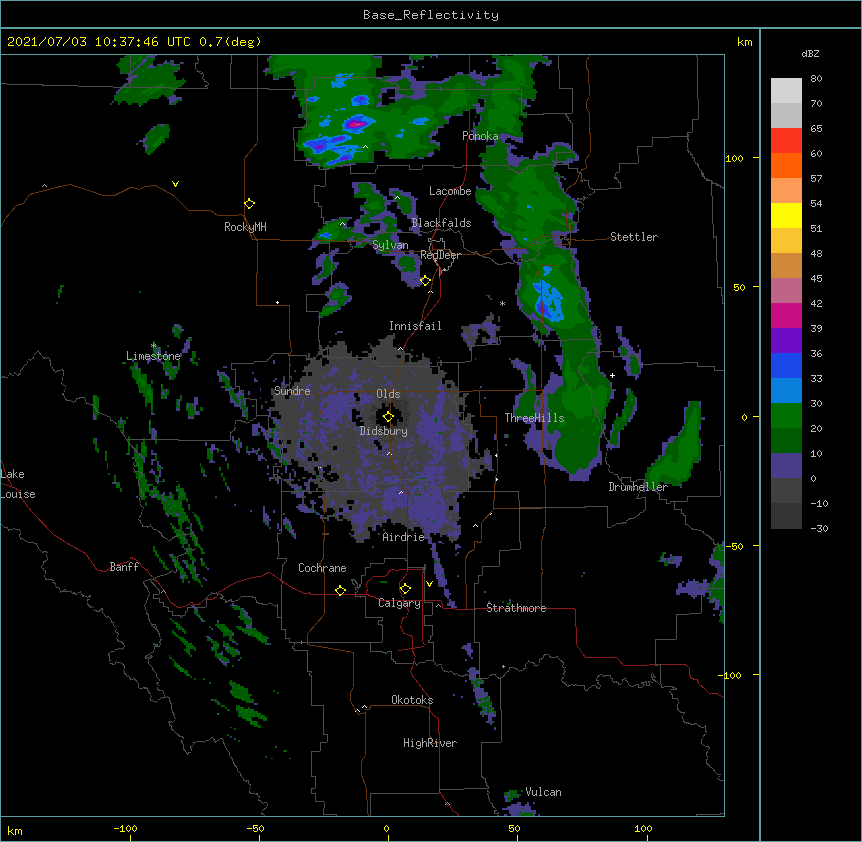Click the Strathmore town label
862x842 pixels.
tap(516, 608)
